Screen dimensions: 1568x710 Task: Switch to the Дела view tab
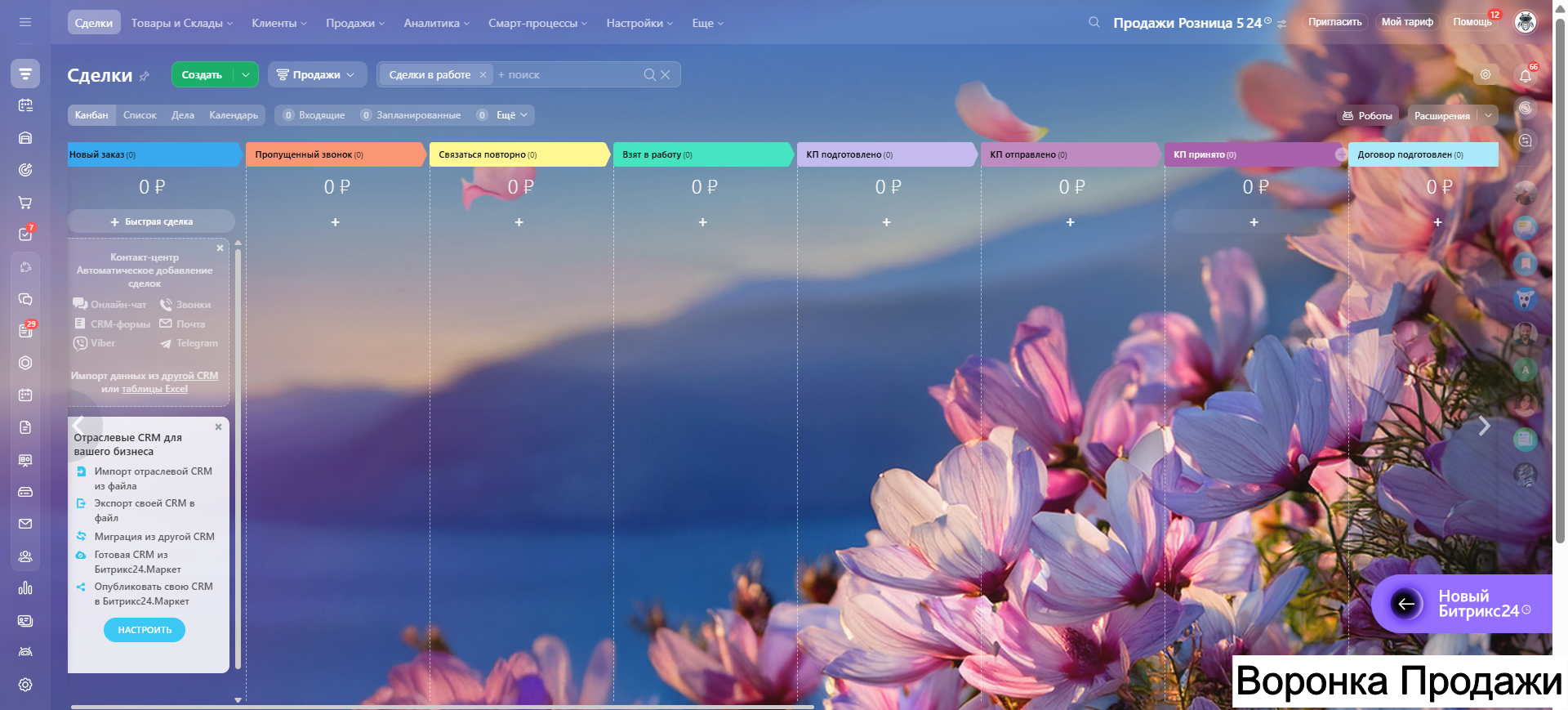(183, 115)
